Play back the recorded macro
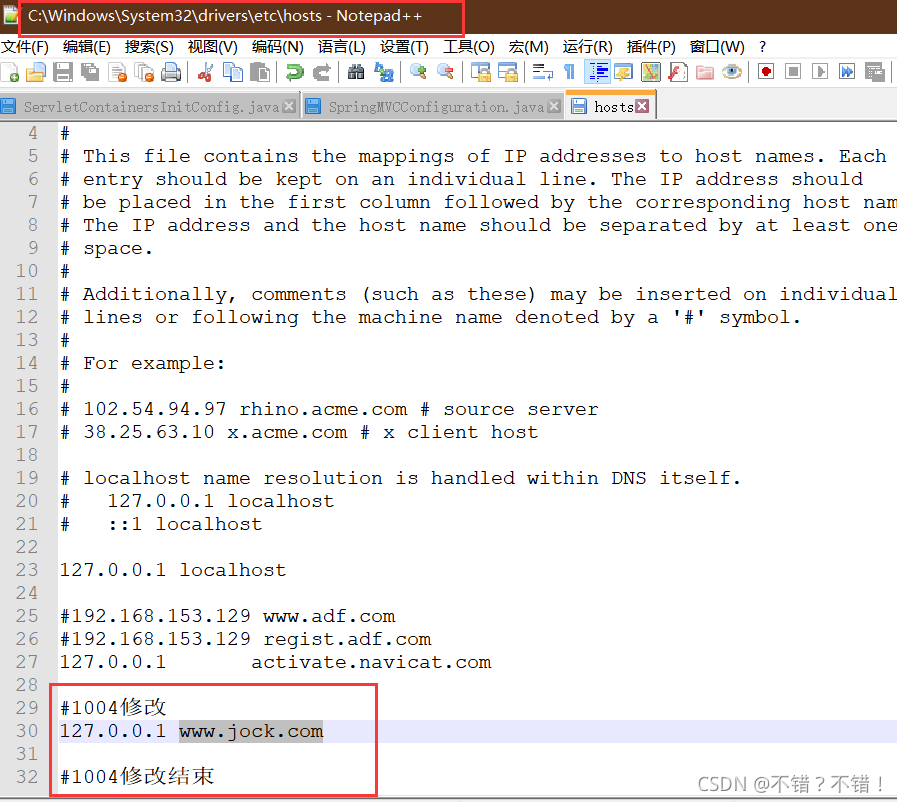 click(x=820, y=73)
